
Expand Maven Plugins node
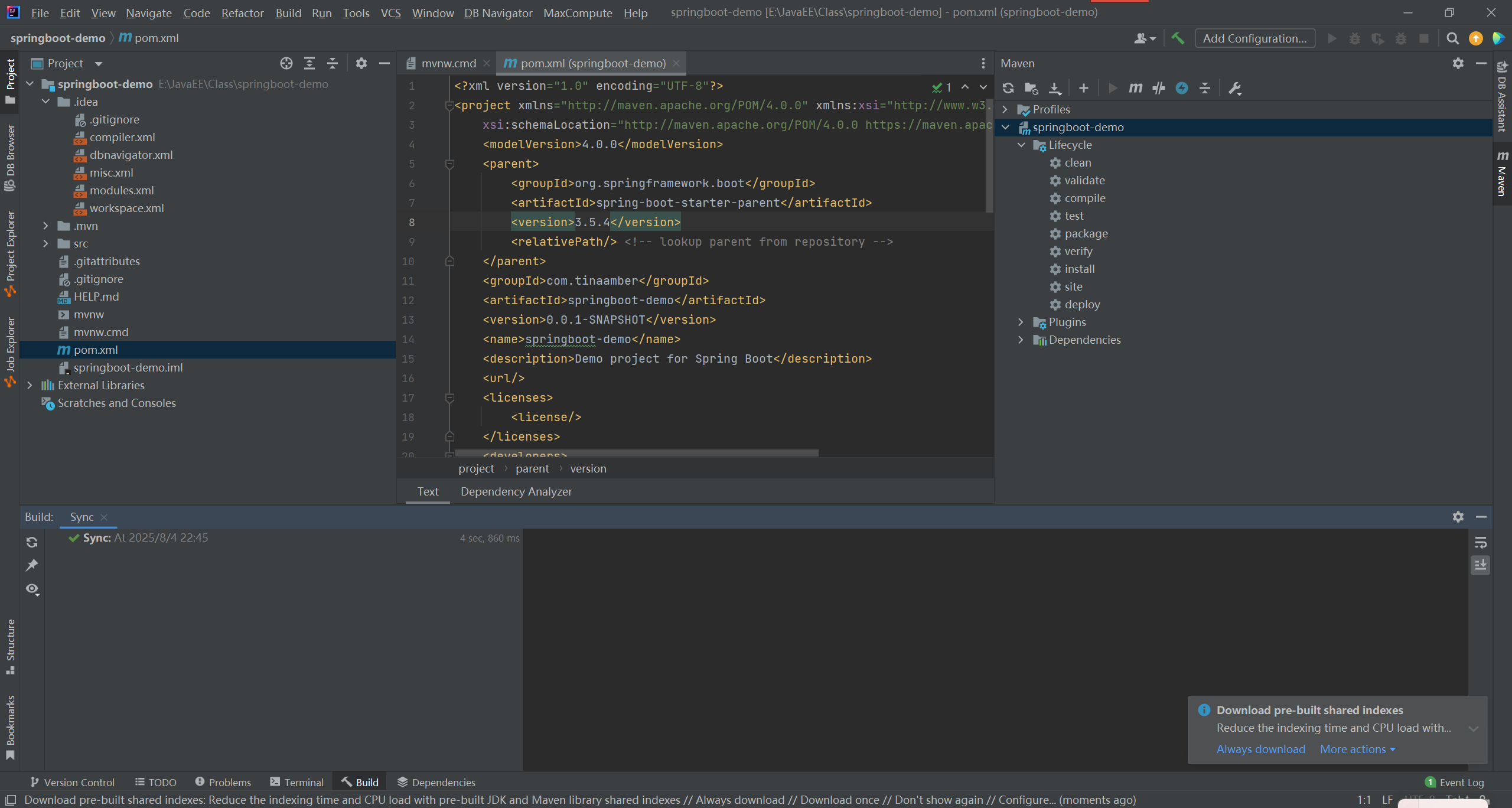(x=1021, y=322)
